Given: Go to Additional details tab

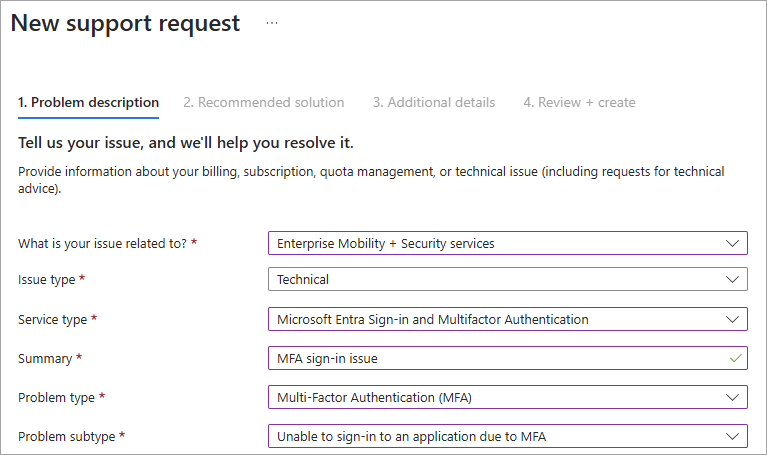Looking at the screenshot, I should (x=434, y=102).
